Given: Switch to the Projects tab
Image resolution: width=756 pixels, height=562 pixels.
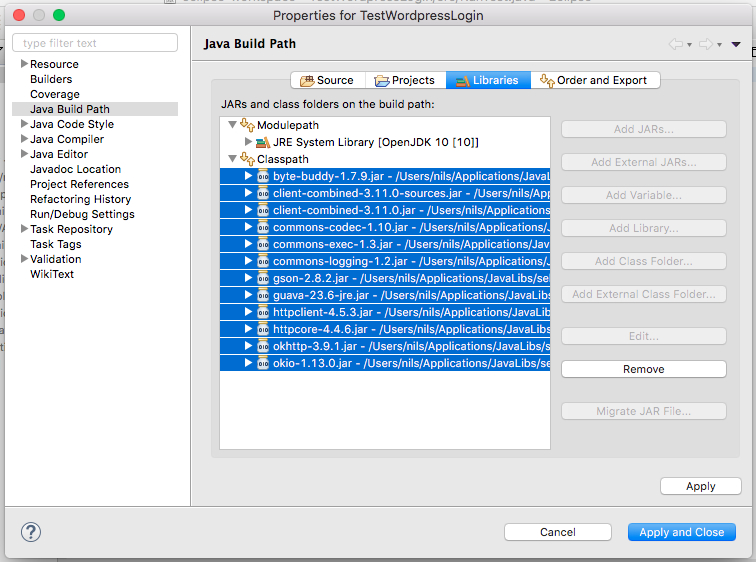Looking at the screenshot, I should coord(405,80).
